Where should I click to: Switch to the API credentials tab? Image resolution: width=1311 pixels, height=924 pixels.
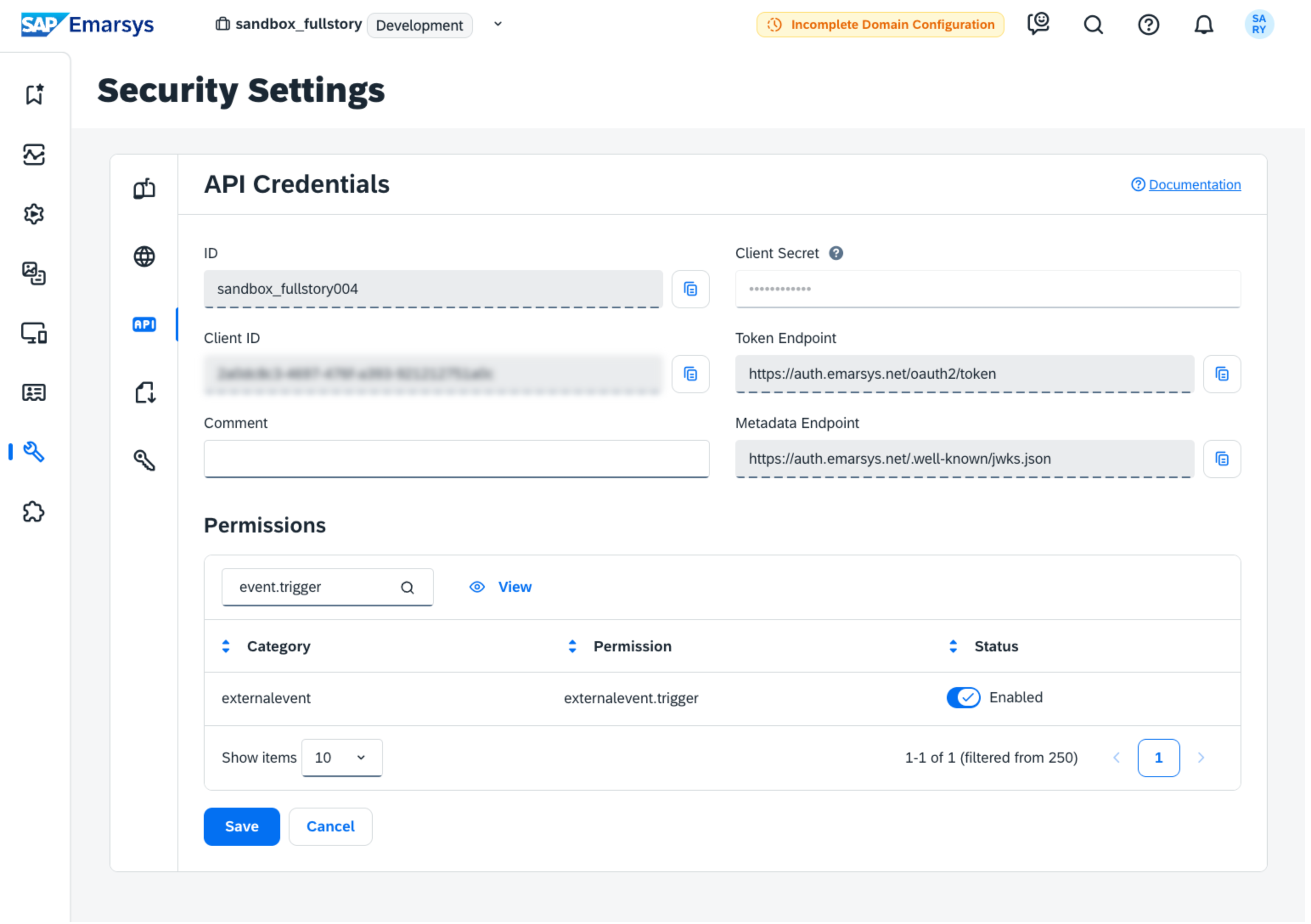(x=144, y=324)
